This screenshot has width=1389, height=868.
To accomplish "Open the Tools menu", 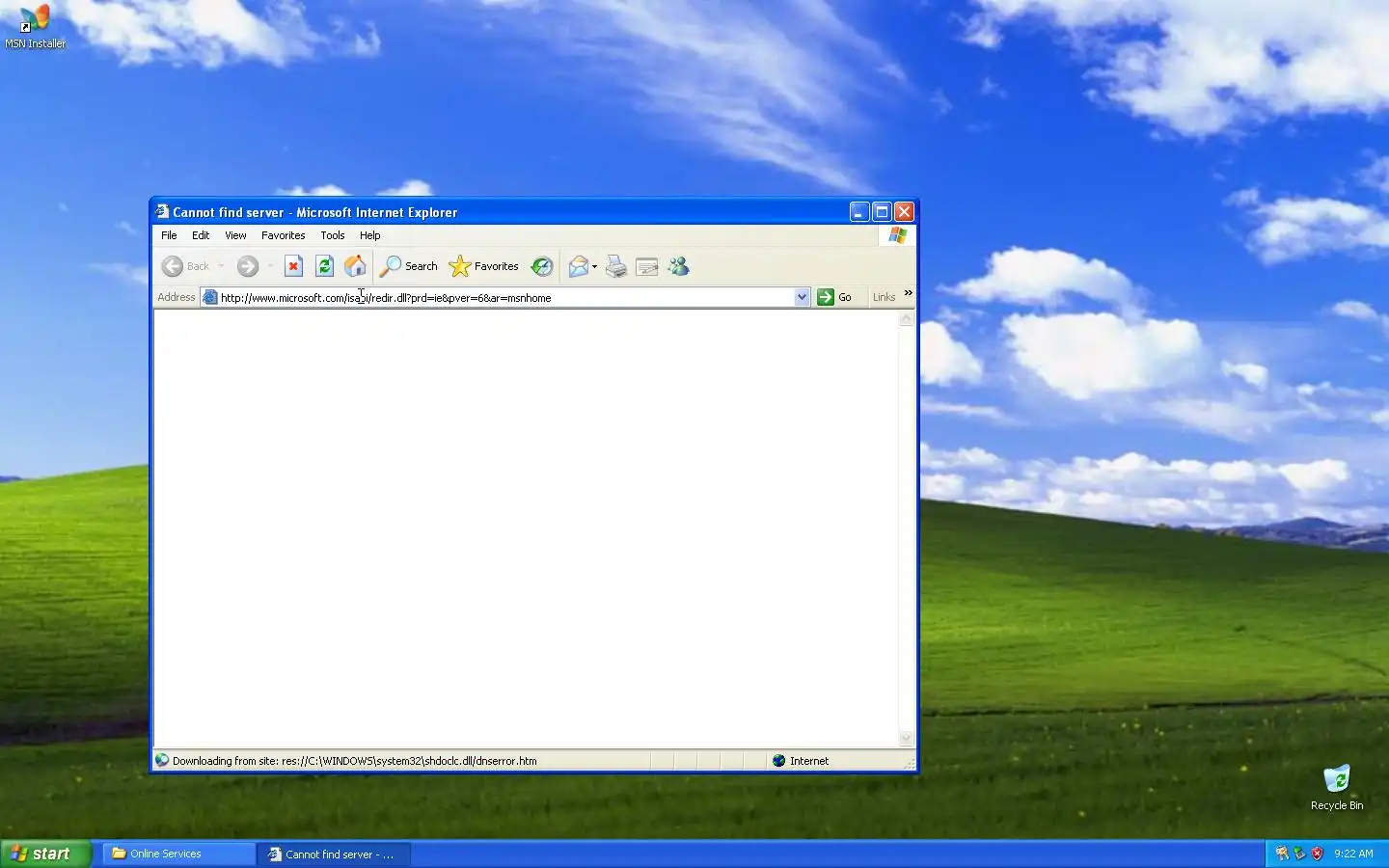I will [333, 235].
